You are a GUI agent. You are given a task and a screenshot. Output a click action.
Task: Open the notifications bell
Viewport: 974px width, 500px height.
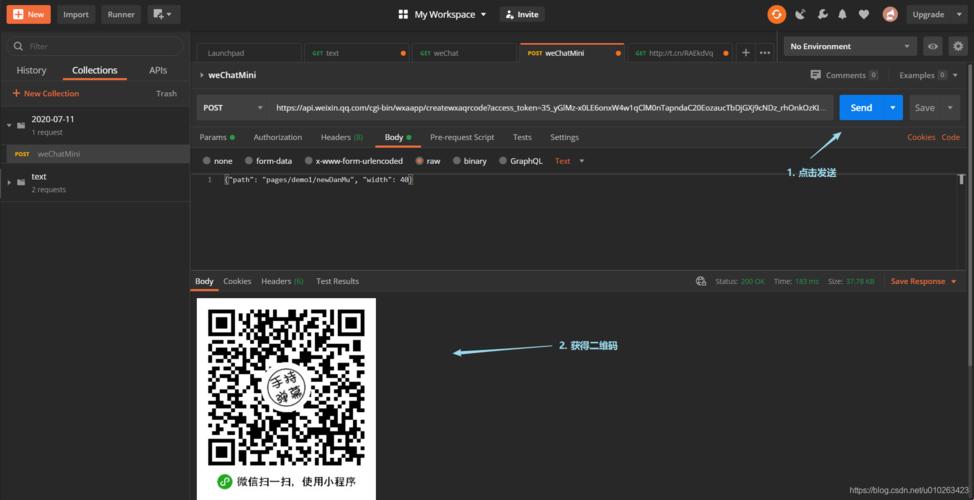click(x=843, y=14)
